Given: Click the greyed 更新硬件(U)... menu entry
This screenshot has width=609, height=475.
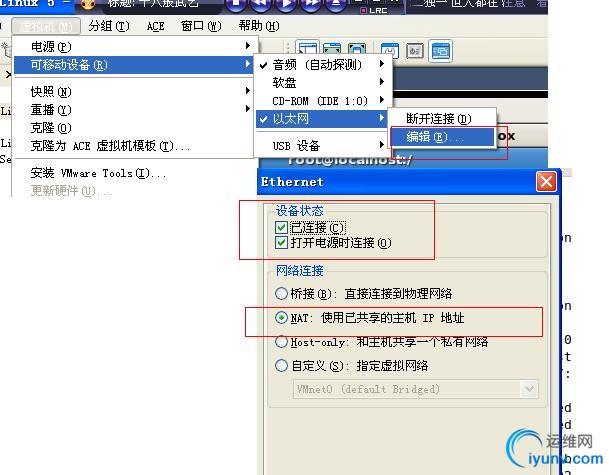Looking at the screenshot, I should pyautogui.click(x=133, y=191).
